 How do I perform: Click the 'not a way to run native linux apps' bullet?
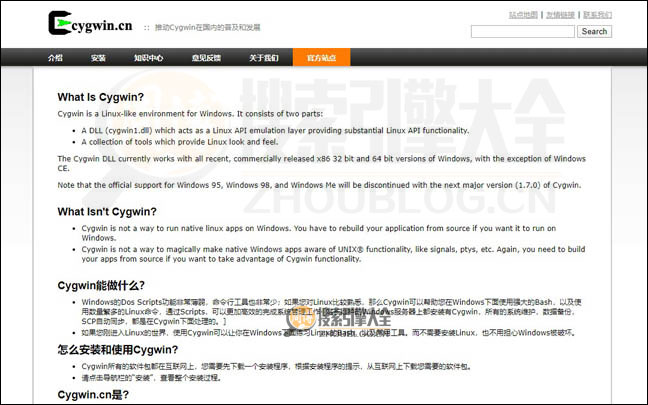[319, 233]
